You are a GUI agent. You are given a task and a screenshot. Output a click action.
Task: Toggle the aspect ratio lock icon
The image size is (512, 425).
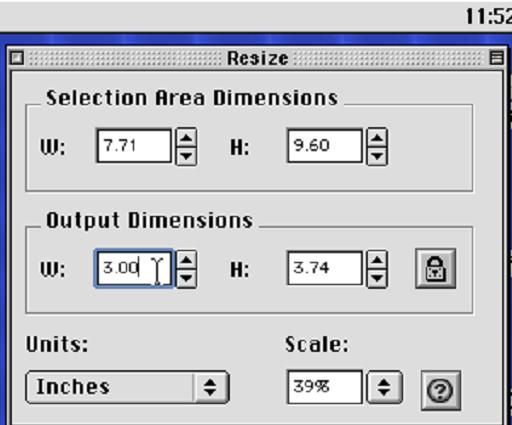point(435,268)
